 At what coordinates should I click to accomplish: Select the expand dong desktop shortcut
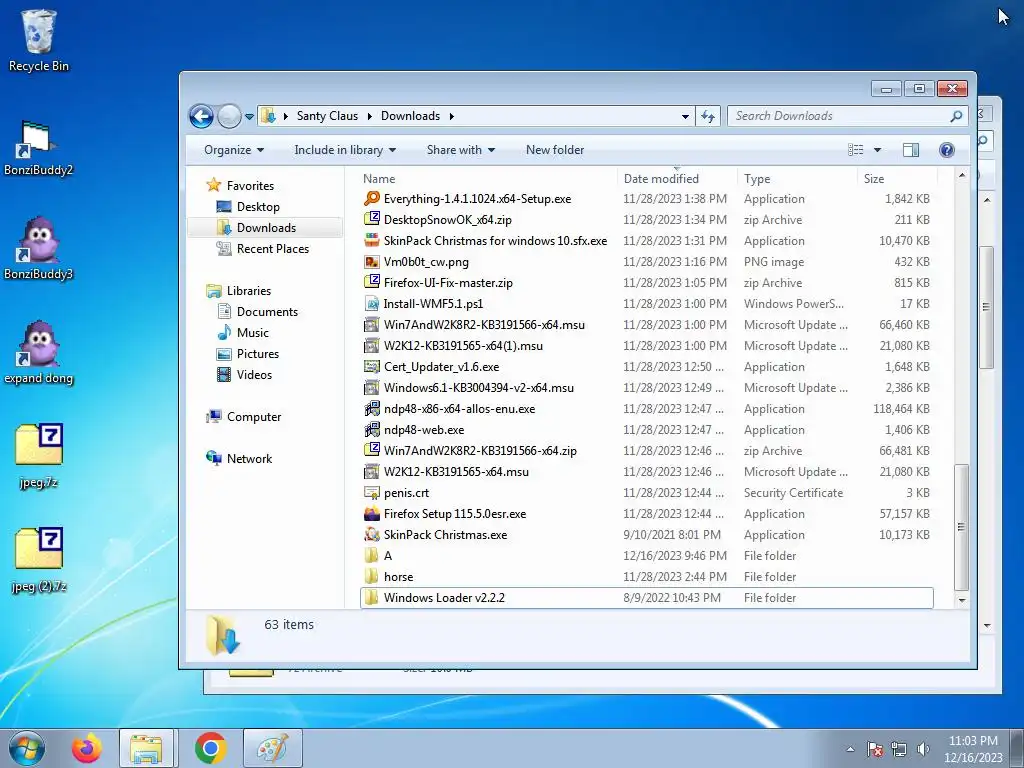39,353
